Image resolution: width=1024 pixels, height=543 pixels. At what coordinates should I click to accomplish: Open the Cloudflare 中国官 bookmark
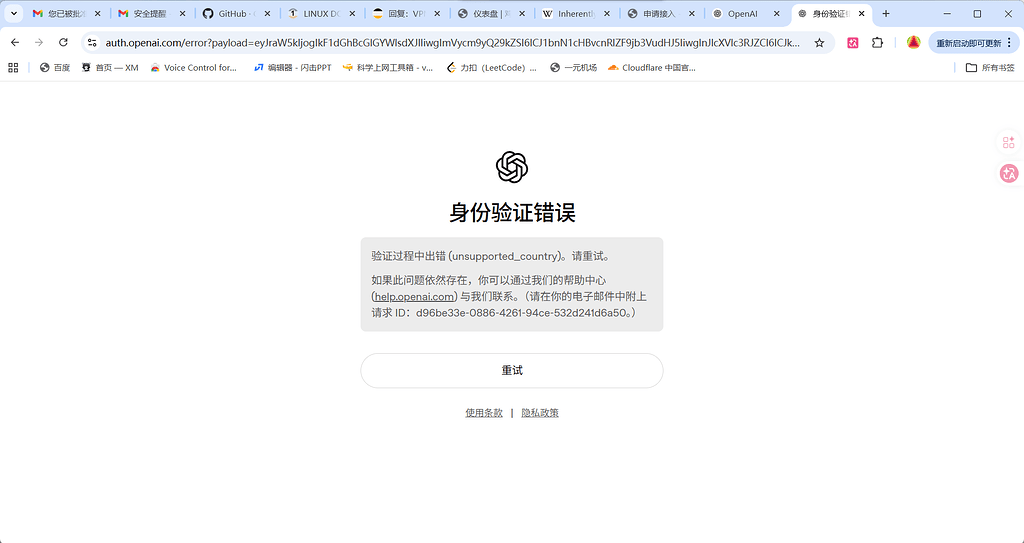[x=651, y=67]
